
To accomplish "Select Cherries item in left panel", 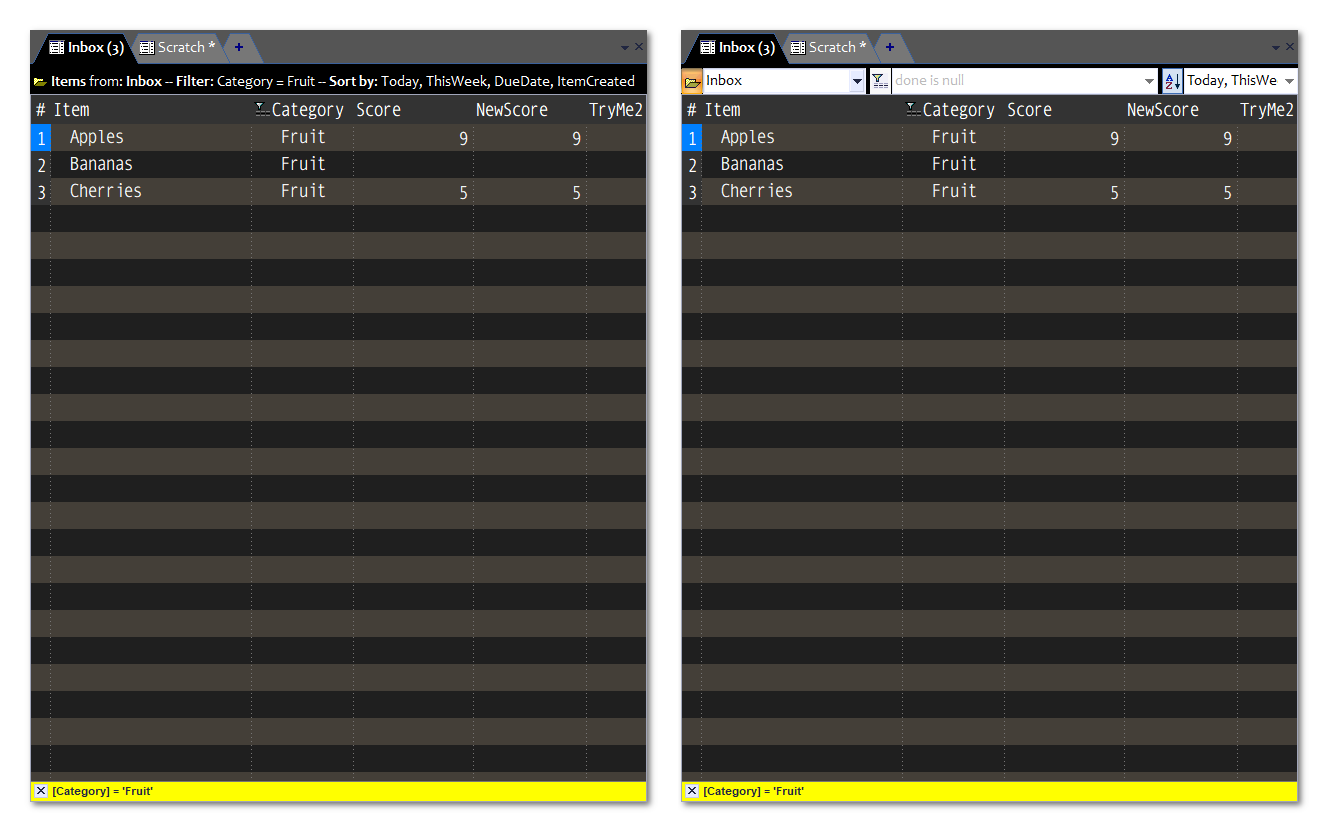I will [x=105, y=192].
